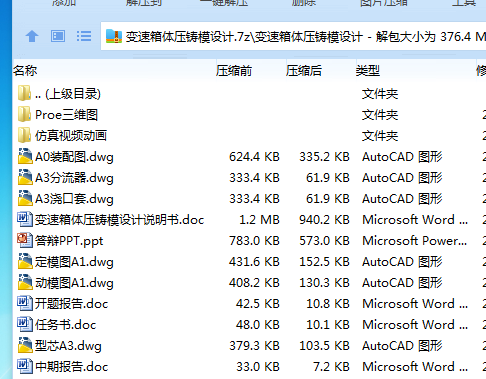Click the 48.0 KB size value
486x379 pixels.
point(258,325)
